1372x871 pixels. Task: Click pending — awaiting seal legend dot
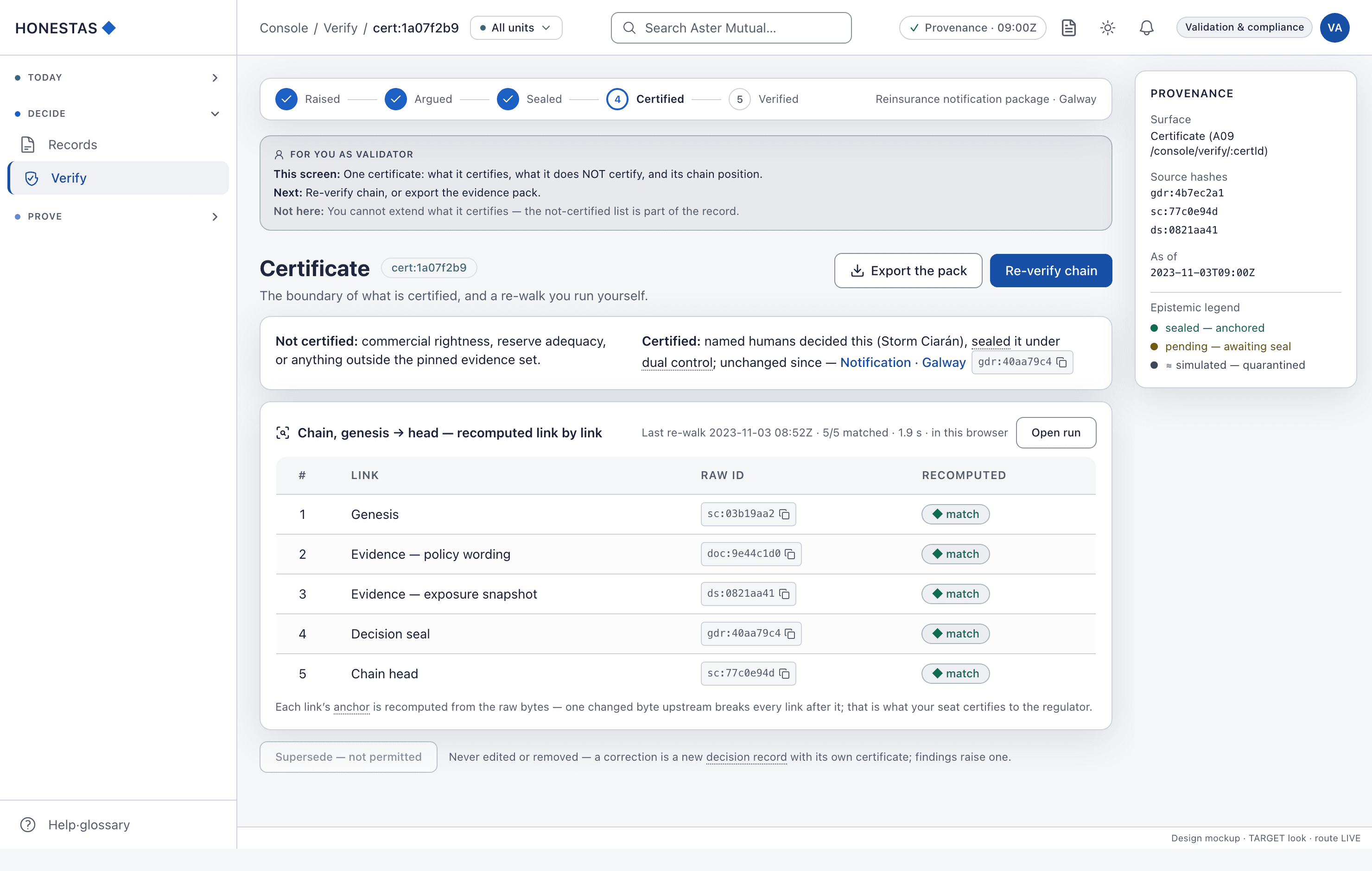(1154, 347)
